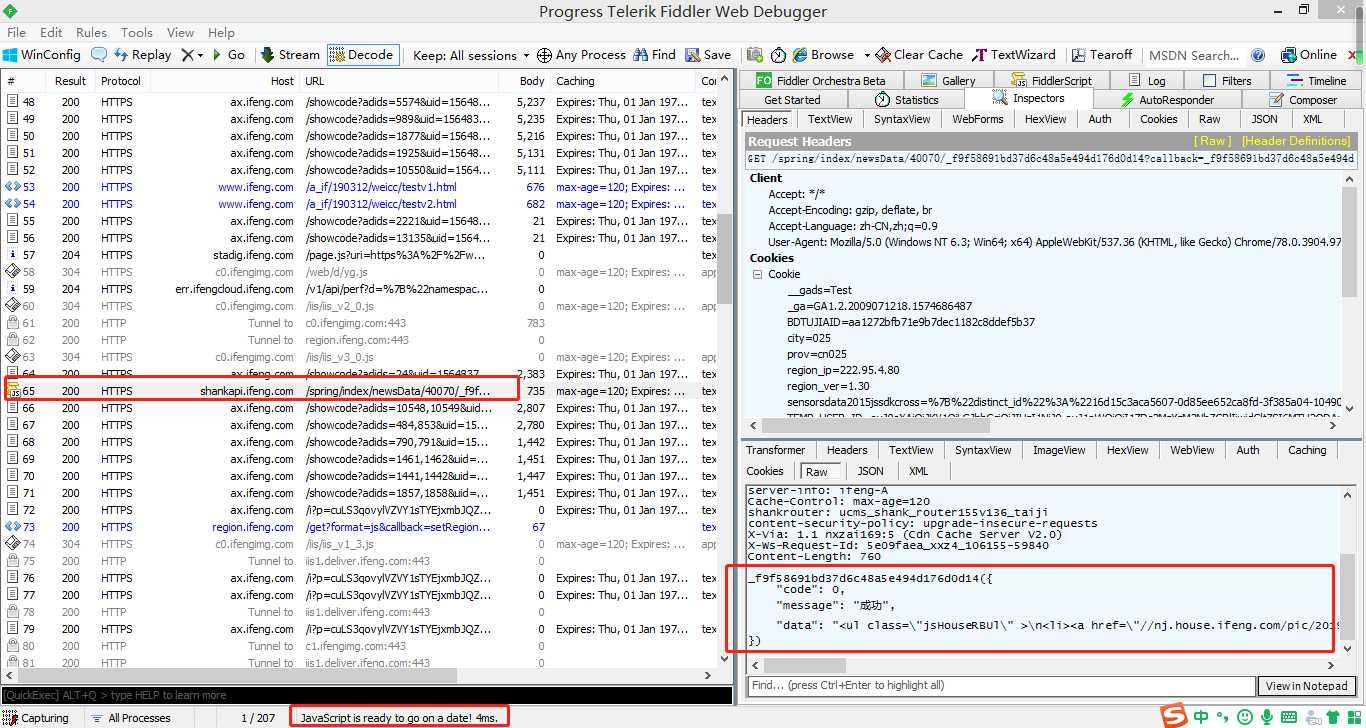Take a screenshot with camera icon
The image size is (1366, 728).
click(x=753, y=55)
